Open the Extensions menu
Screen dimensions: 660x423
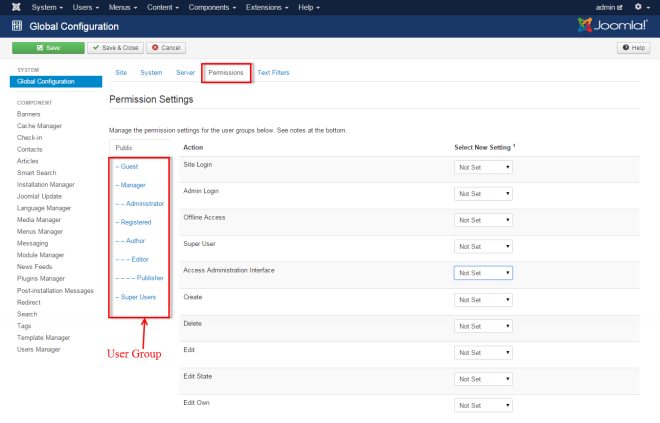coord(267,7)
